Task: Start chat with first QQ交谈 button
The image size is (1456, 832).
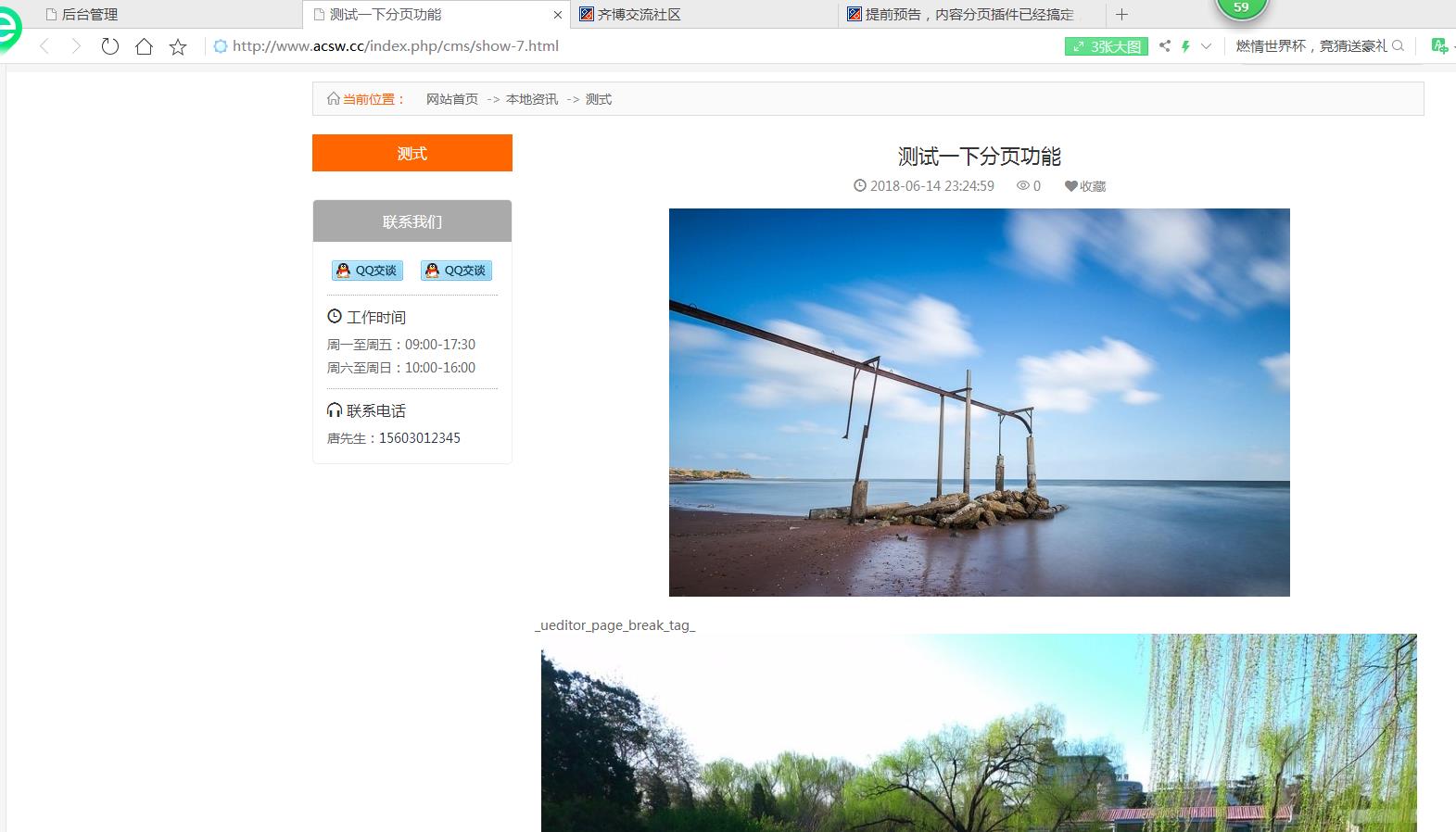Action: pyautogui.click(x=367, y=271)
